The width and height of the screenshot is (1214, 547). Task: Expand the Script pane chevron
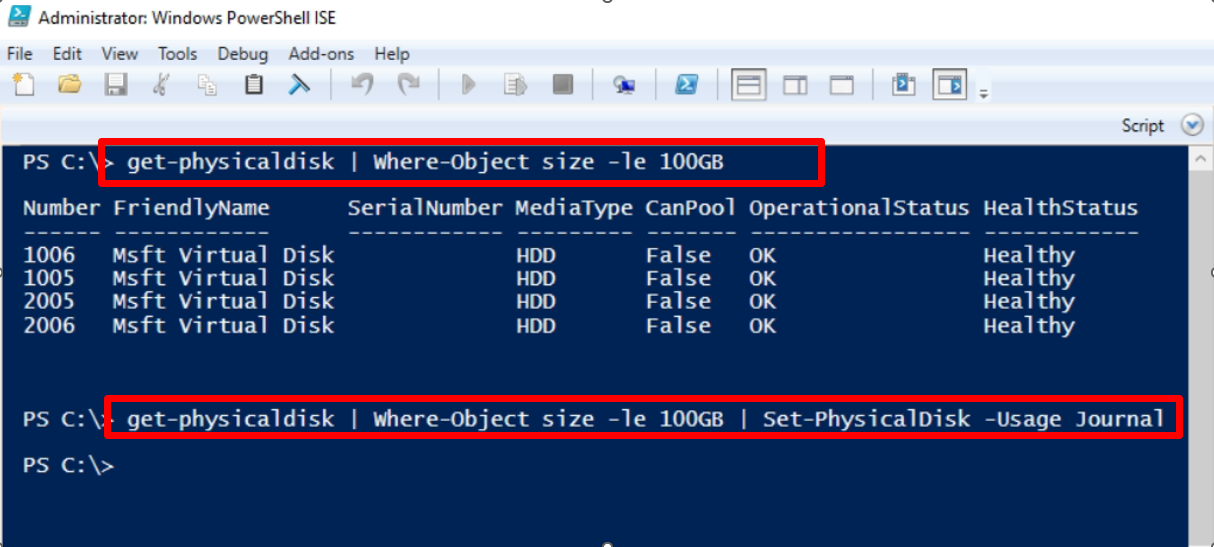pyautogui.click(x=1191, y=125)
